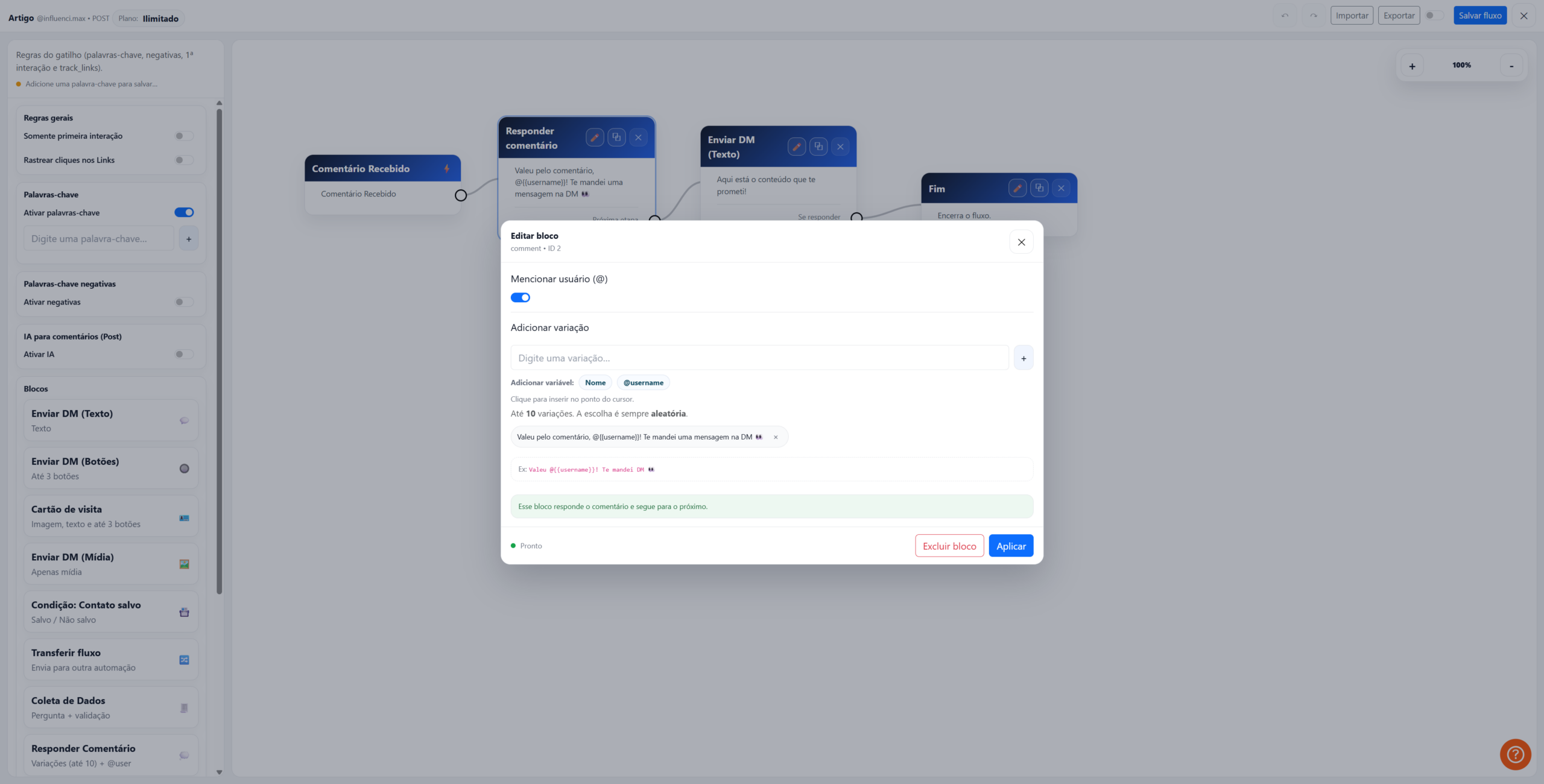Click Salvar fluxo button
1544x784 pixels.
tap(1480, 16)
